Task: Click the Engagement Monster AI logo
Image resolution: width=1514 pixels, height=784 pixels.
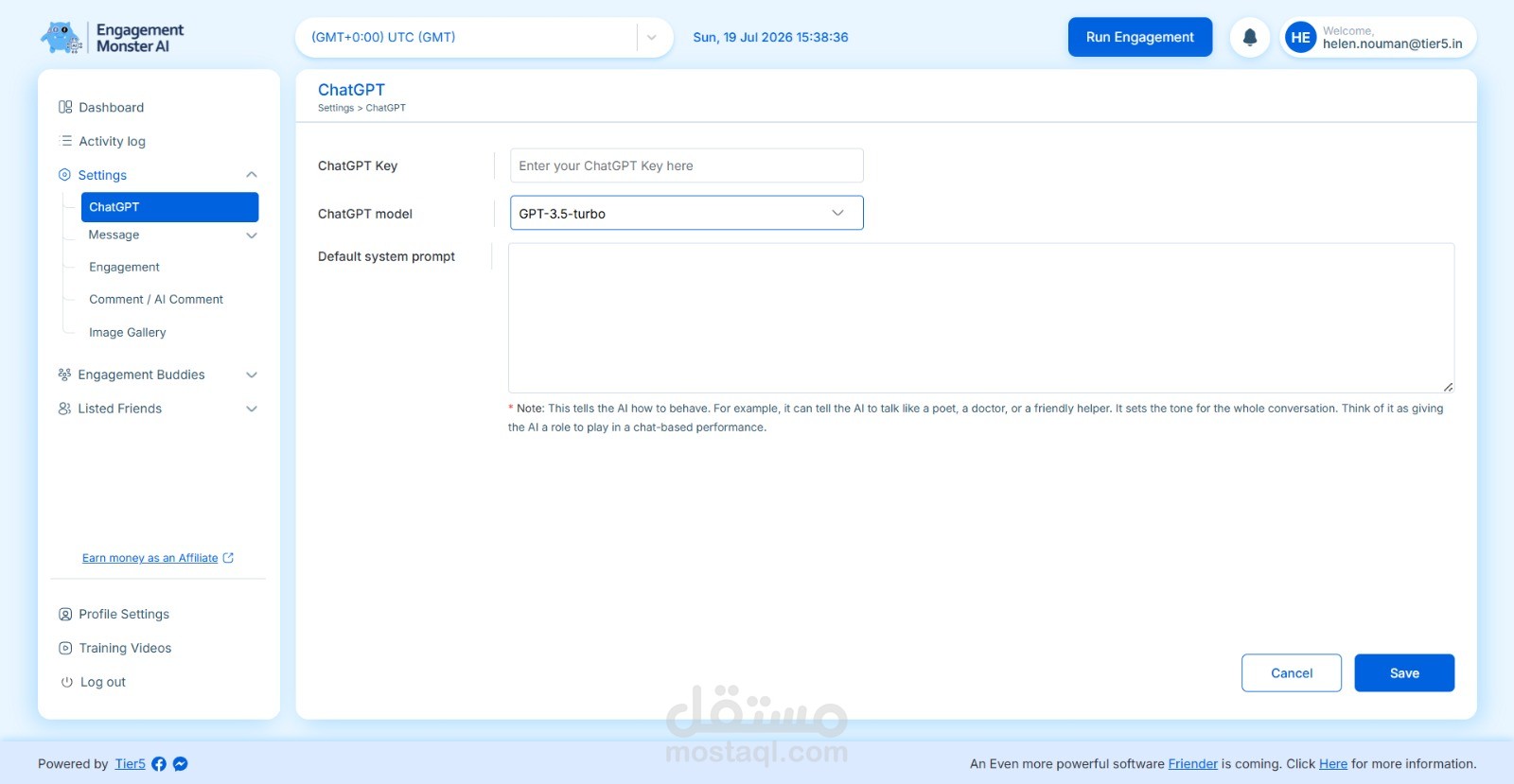Action: coord(112,38)
